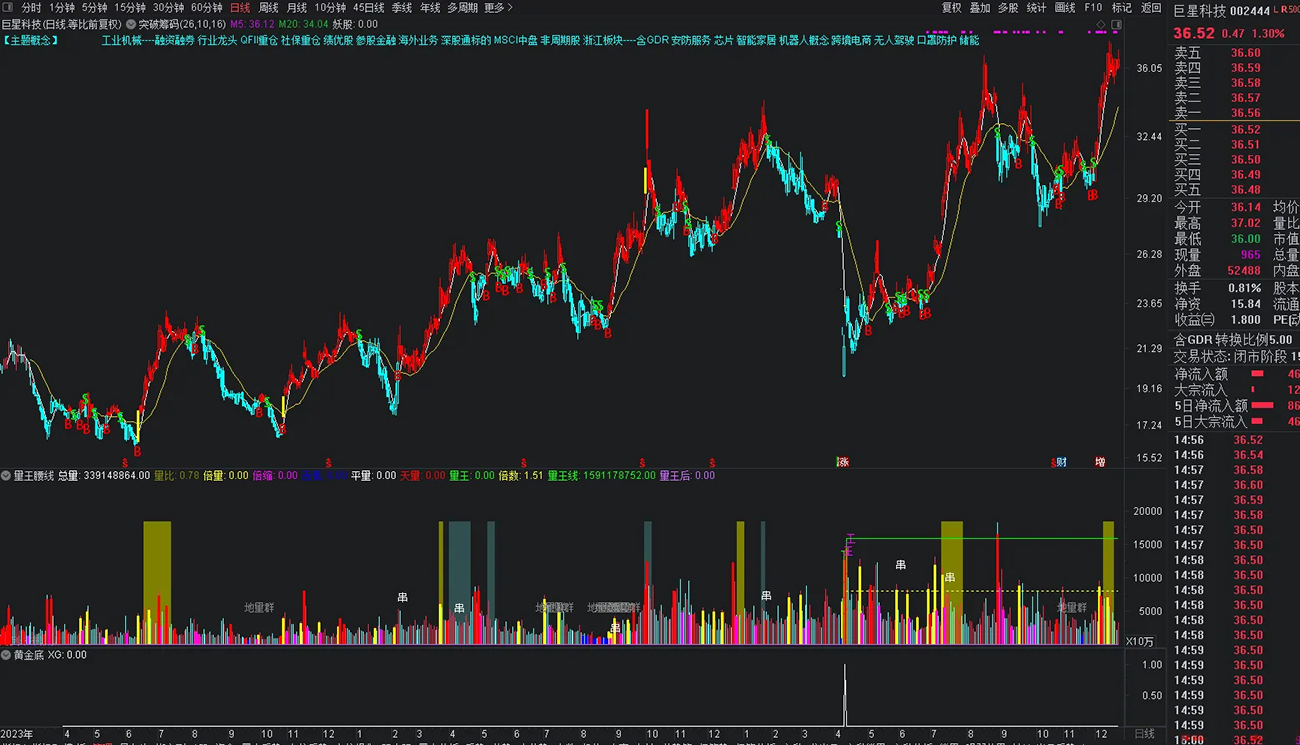The image size is (1300, 745).
Task: Click the 增 marker near chart end
Action: 1100,462
